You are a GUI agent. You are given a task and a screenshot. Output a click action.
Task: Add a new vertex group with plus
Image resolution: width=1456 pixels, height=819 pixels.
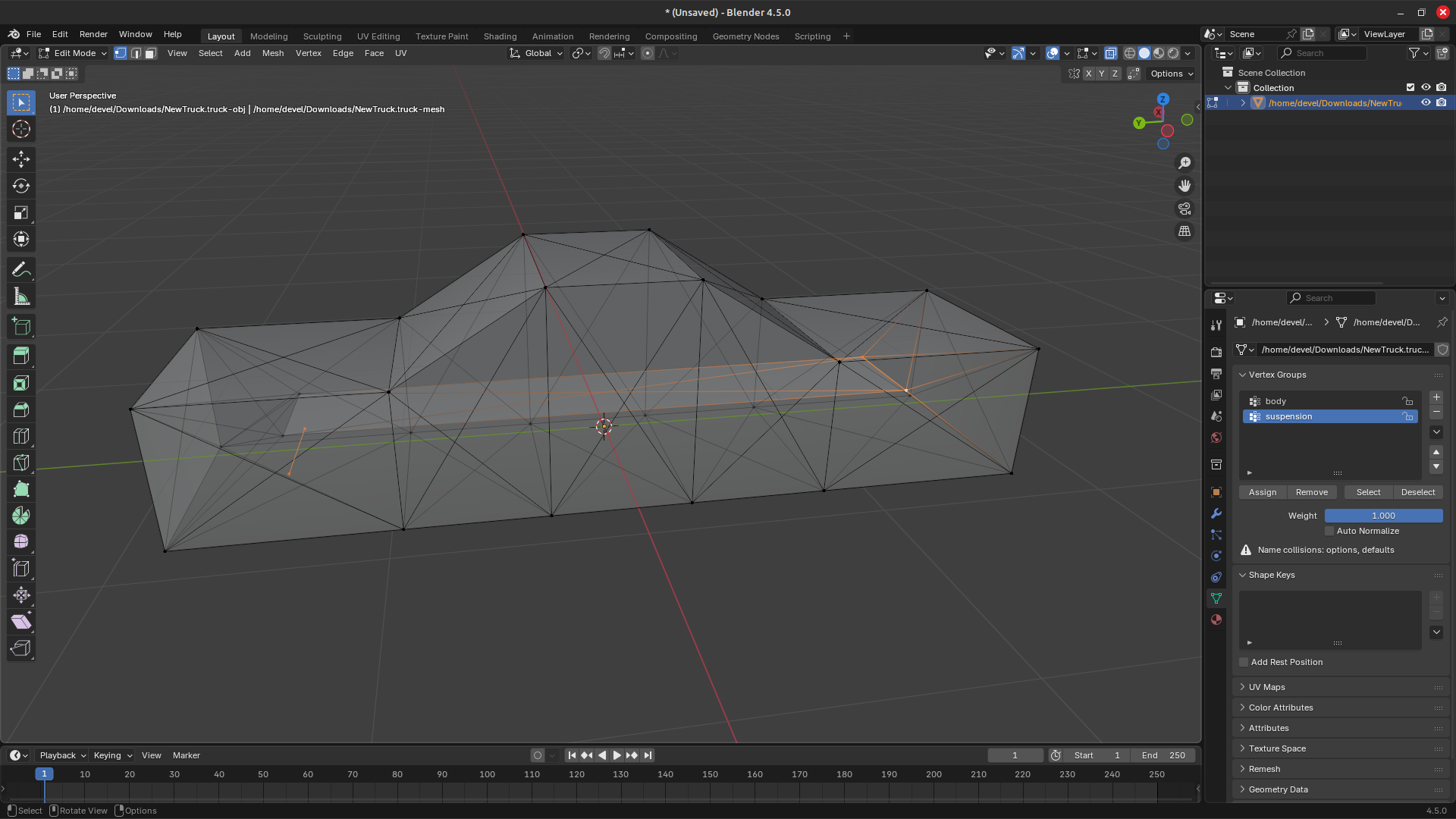[1436, 397]
